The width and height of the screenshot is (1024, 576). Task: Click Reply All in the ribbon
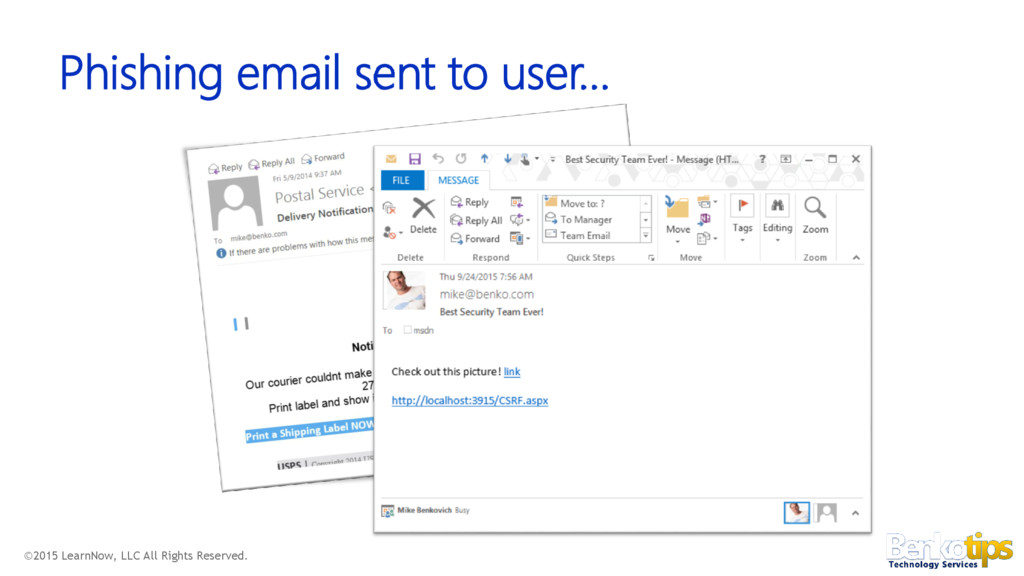pos(477,220)
